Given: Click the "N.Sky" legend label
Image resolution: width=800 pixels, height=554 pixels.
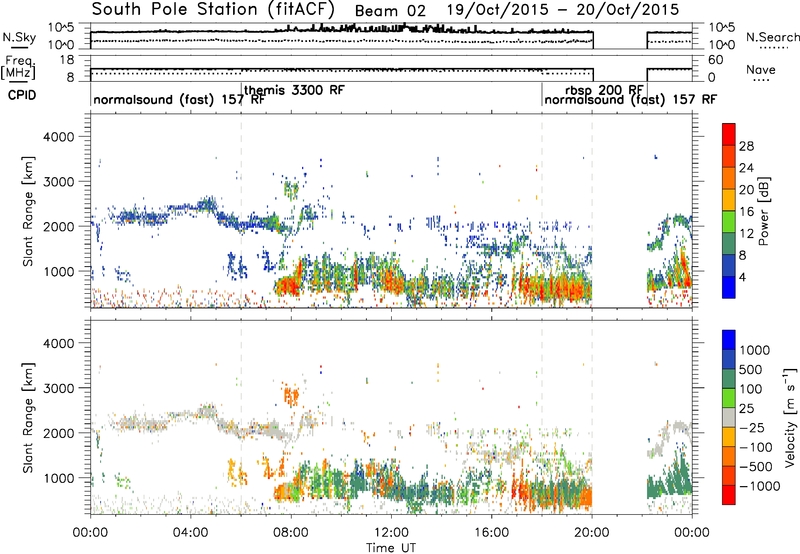Looking at the screenshot, I should [x=19, y=37].
